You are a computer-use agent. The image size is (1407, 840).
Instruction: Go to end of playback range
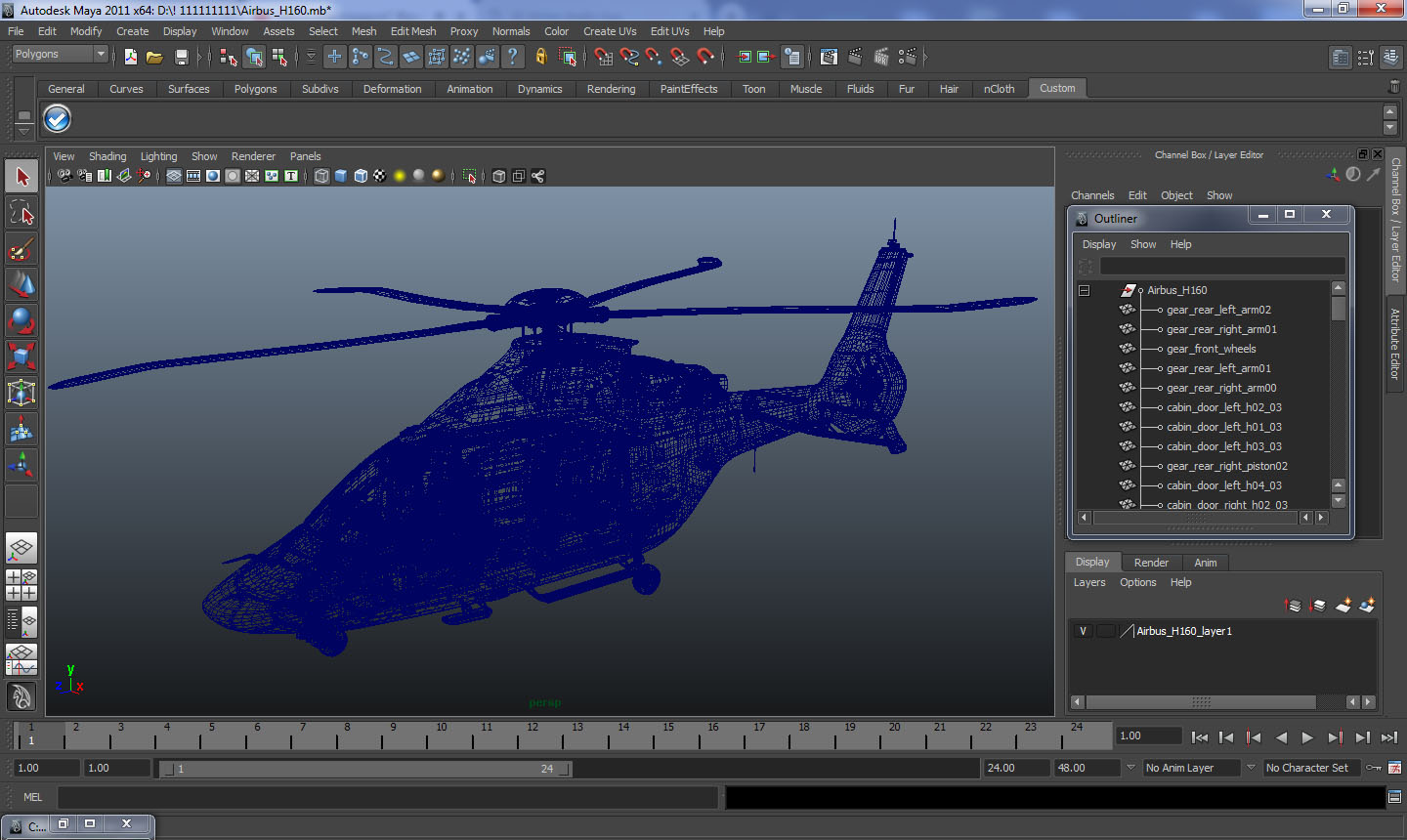(1388, 737)
